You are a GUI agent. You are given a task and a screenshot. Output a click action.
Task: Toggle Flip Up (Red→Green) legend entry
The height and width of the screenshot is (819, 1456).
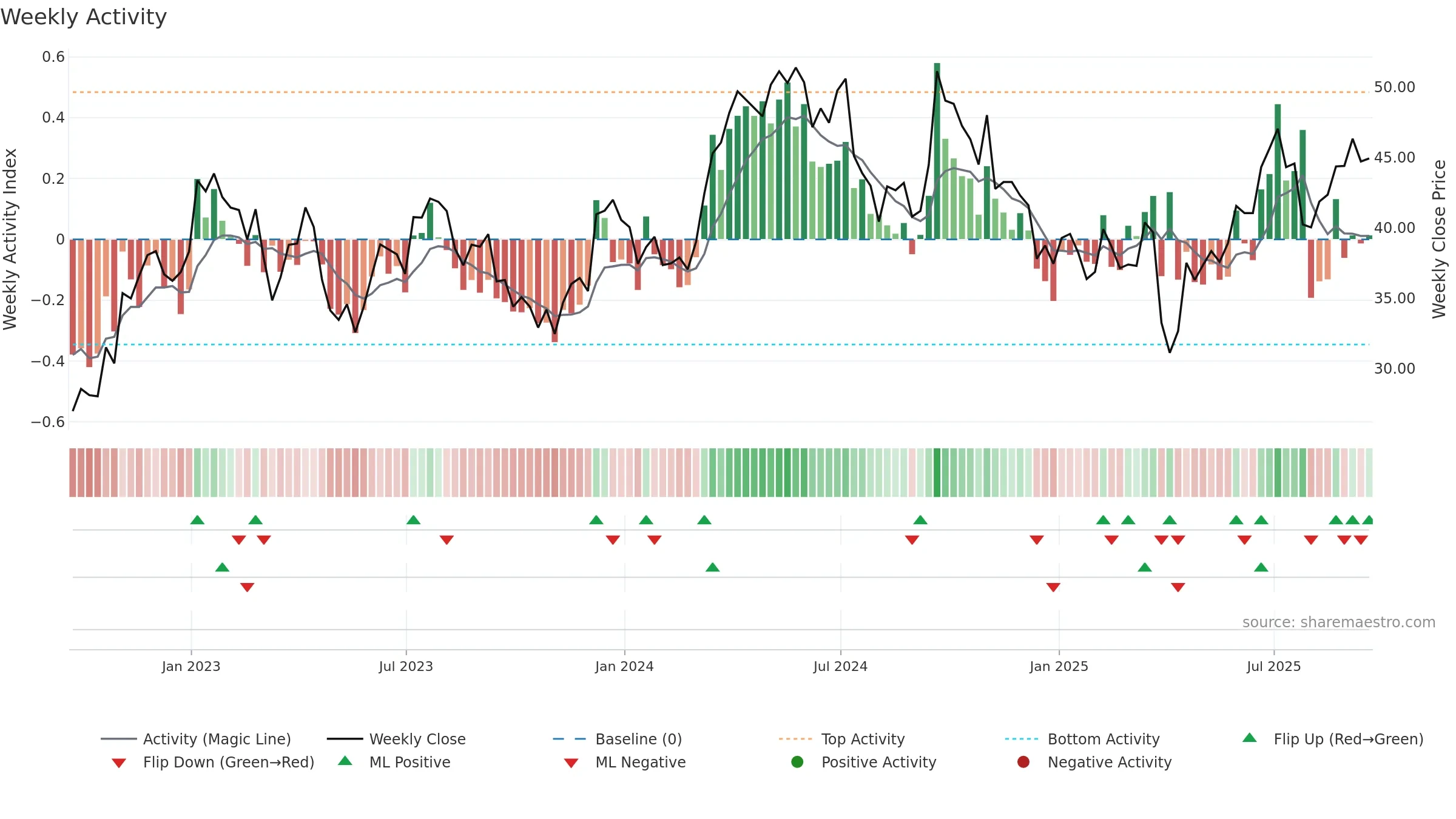(1333, 739)
